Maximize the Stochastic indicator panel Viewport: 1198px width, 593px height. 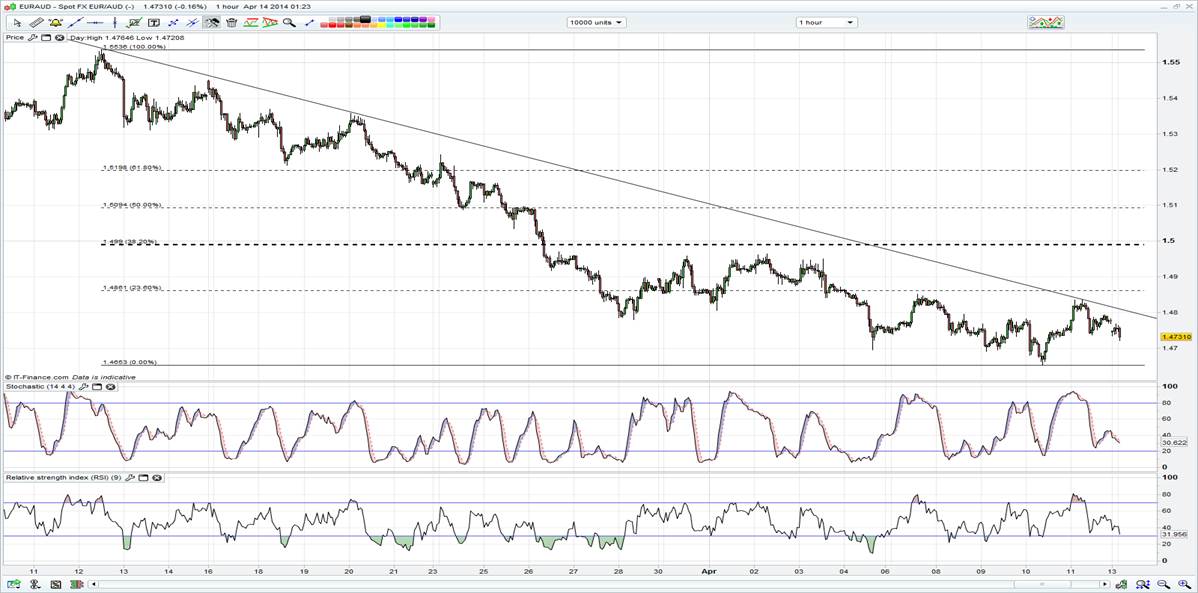96,385
